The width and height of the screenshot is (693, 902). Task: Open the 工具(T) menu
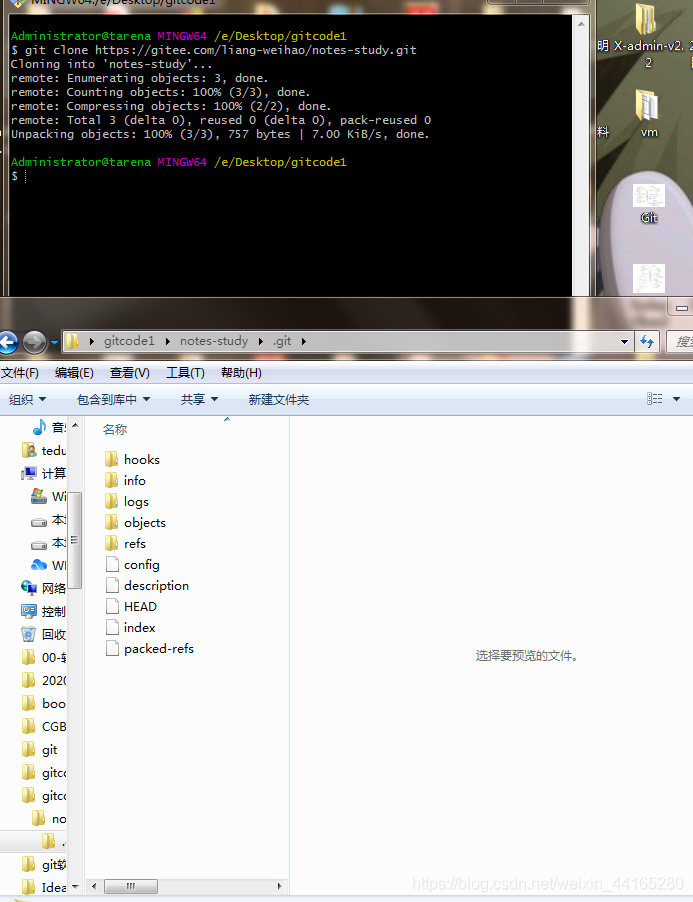click(x=185, y=373)
